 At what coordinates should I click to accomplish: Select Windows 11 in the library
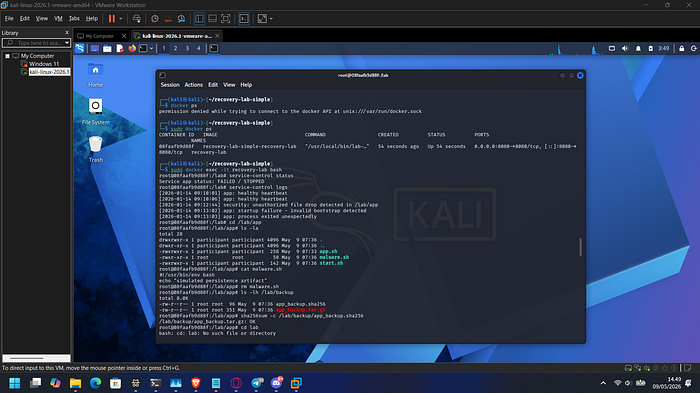44,64
